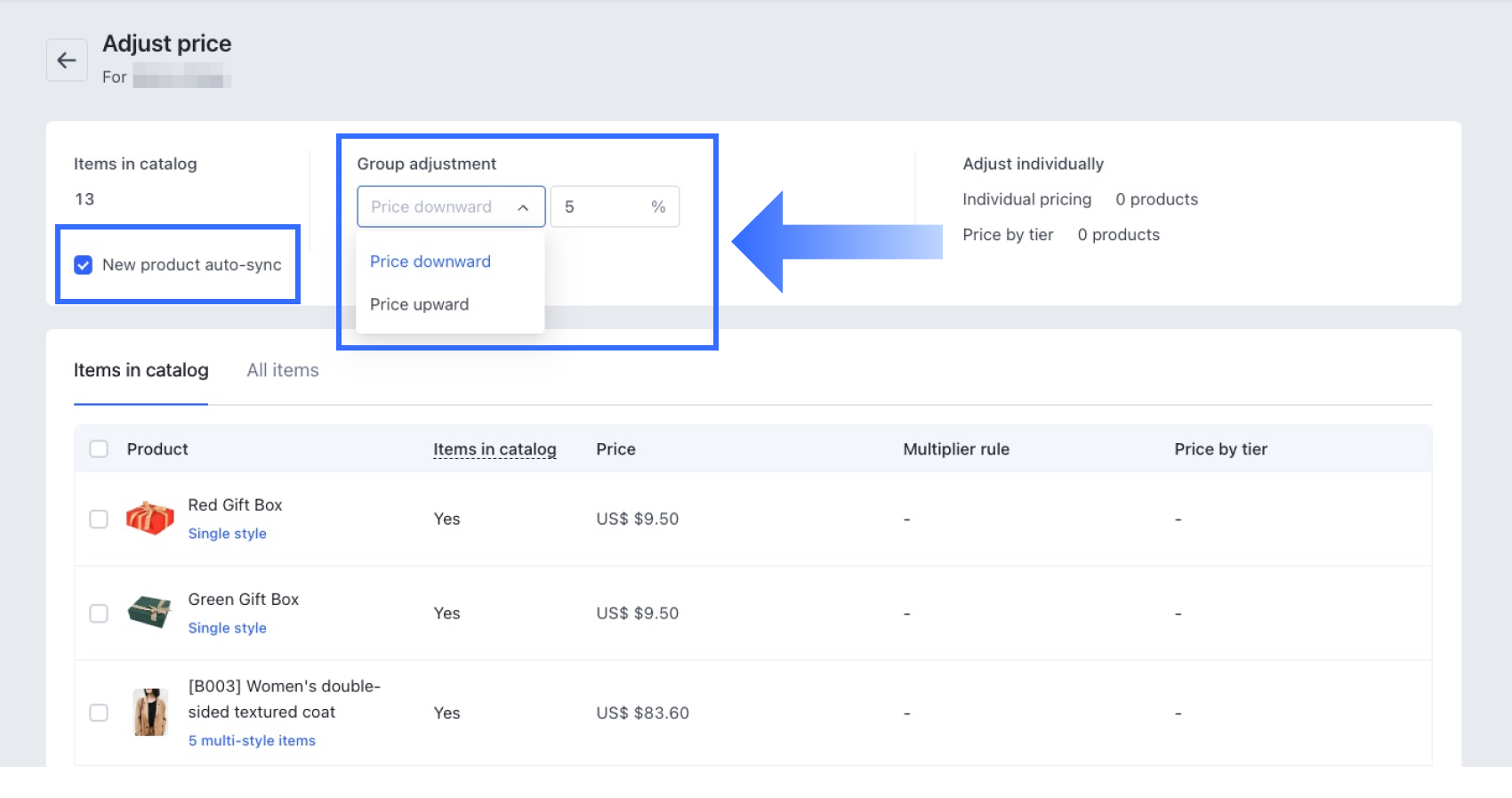Viewport: 1512px width, 798px height.
Task: Click the Items in catalog column header
Action: tap(495, 449)
